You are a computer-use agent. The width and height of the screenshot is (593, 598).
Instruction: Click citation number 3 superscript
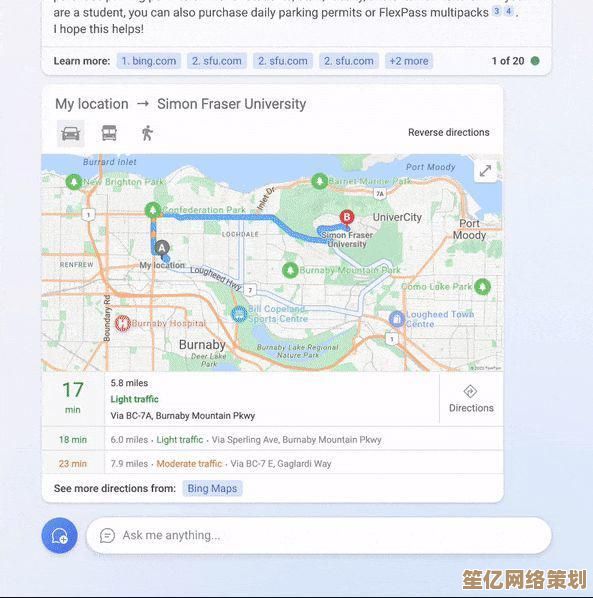pos(496,11)
